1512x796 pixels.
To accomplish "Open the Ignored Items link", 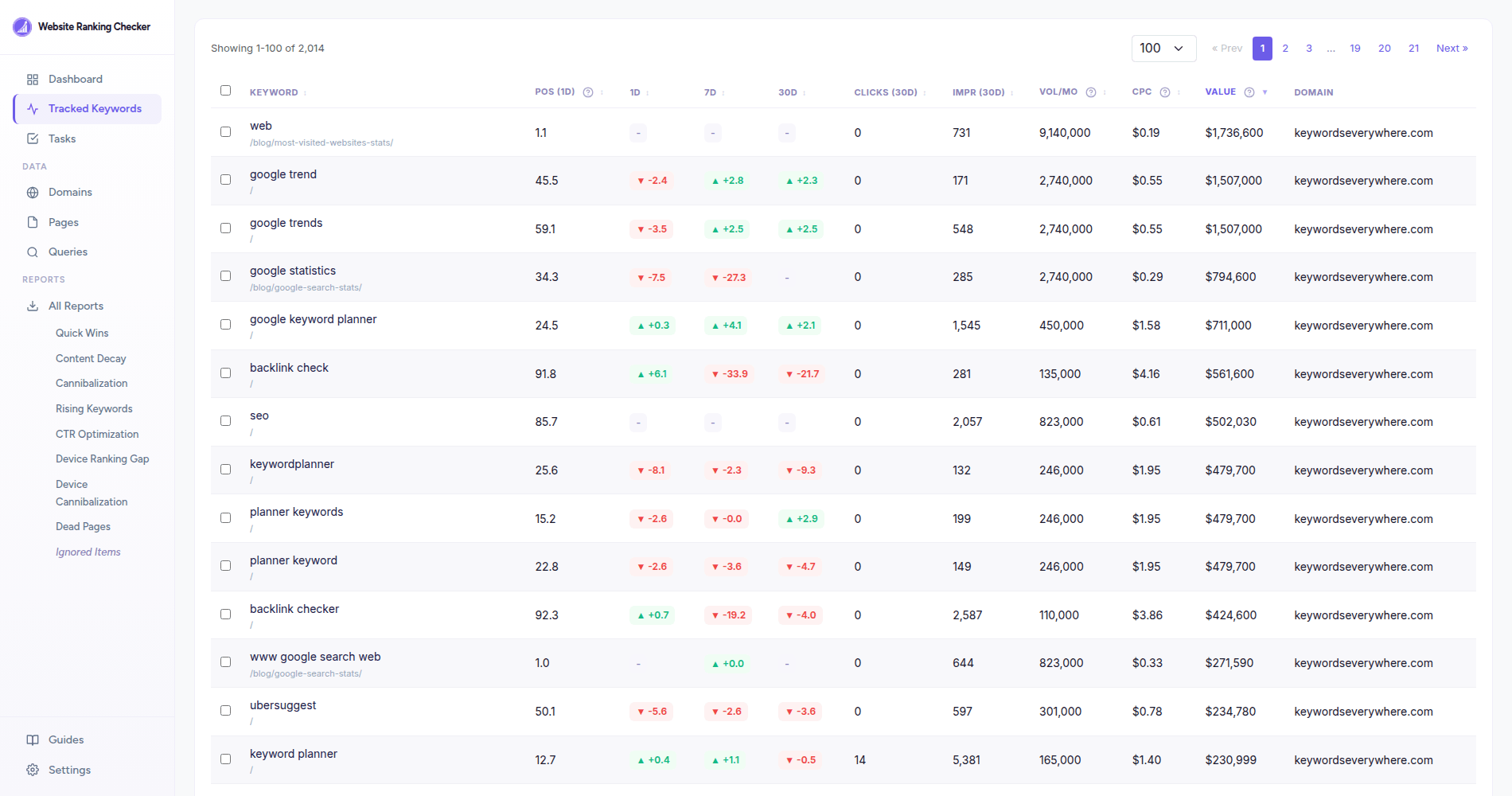I will point(88,552).
